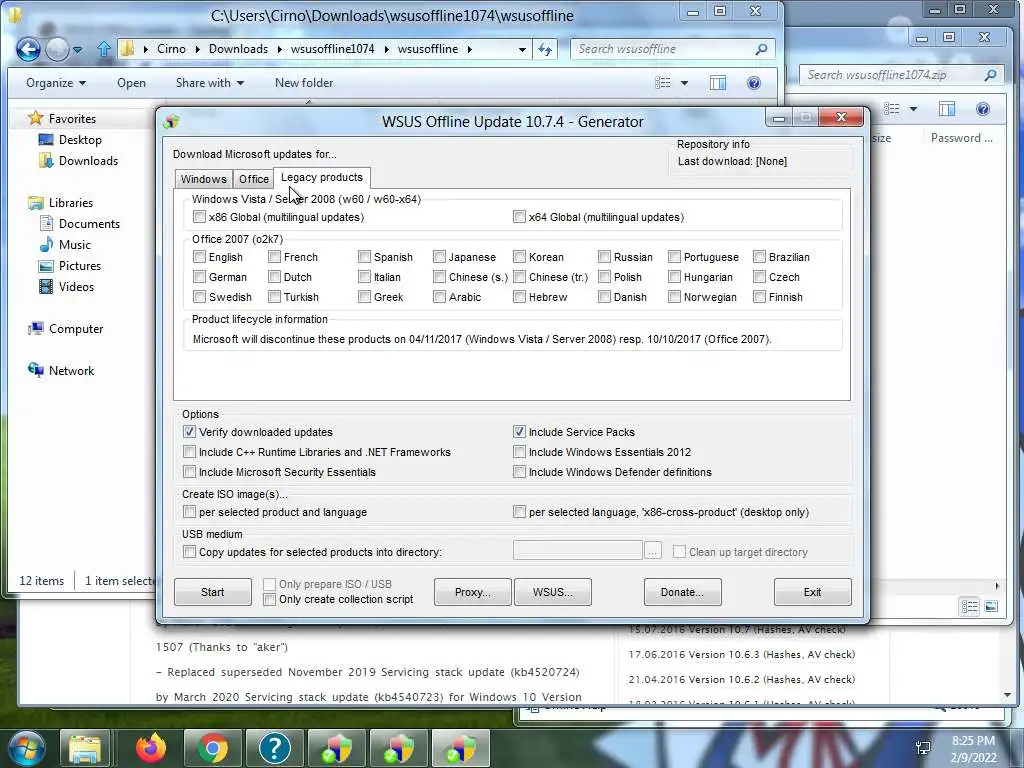This screenshot has height=768, width=1024.
Task: Open the Organize dropdown menu
Action: click(x=56, y=83)
